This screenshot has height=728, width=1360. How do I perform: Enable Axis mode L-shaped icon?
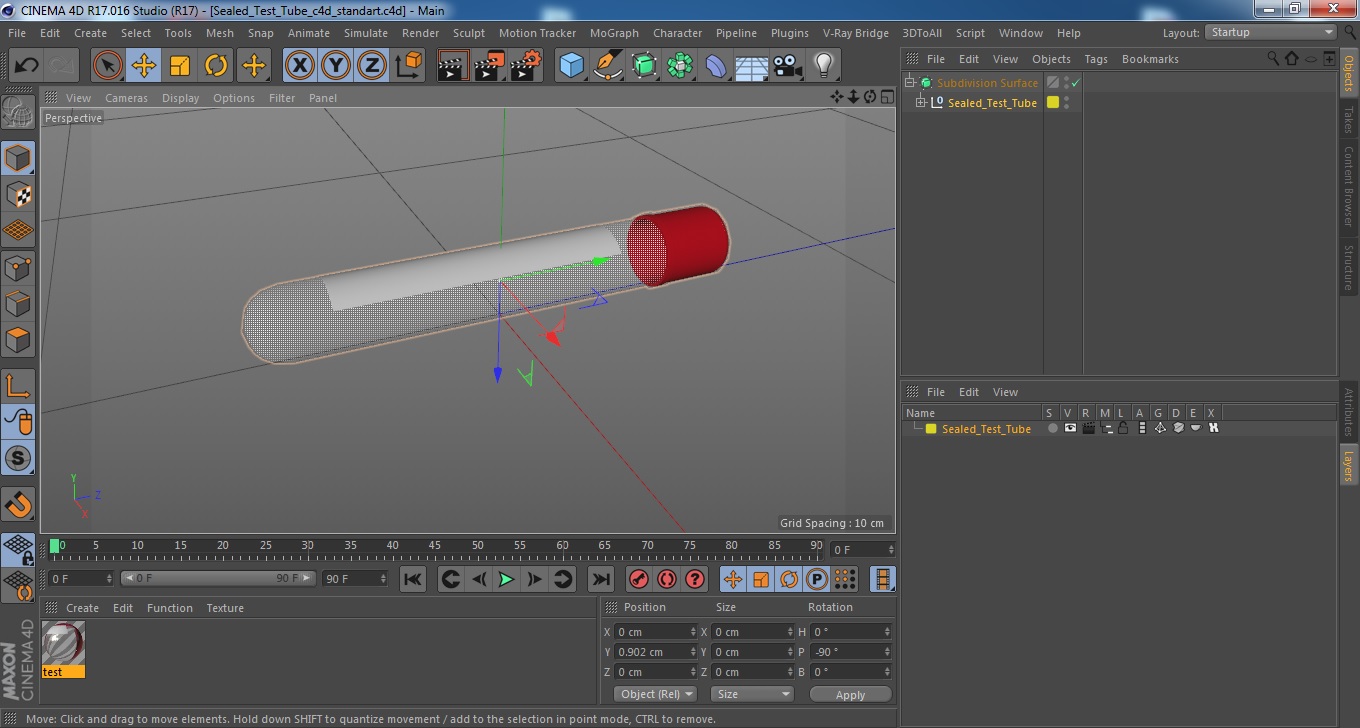coord(18,386)
